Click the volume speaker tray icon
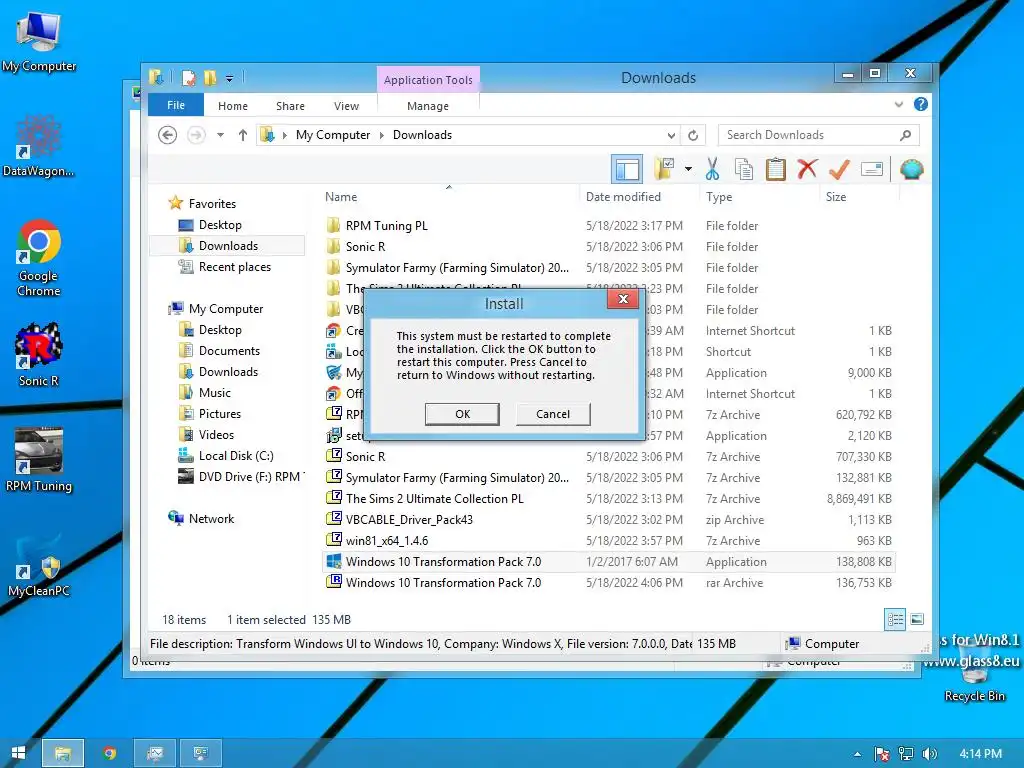Viewport: 1024px width, 768px height. 929,754
